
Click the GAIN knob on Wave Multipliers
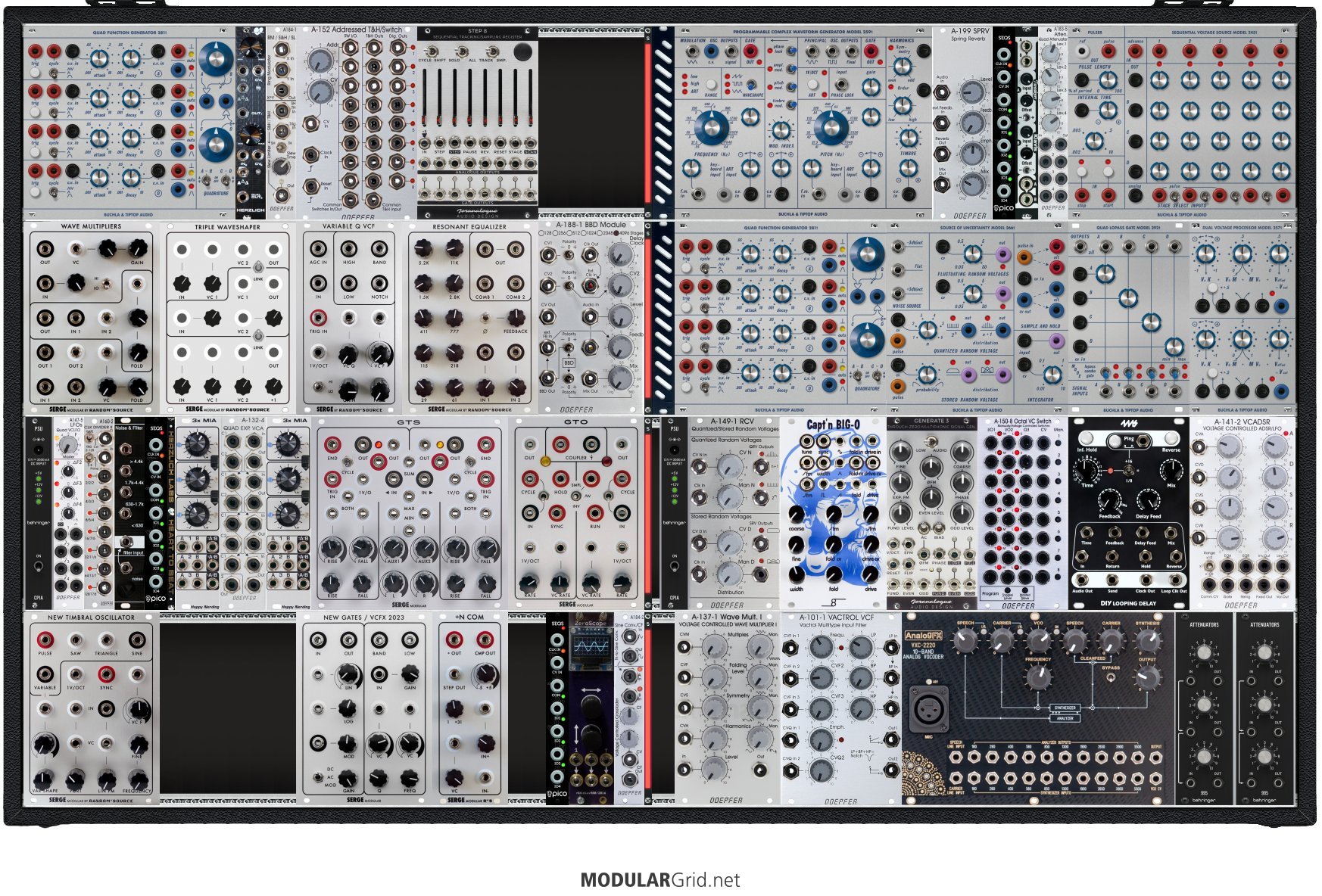[137, 248]
